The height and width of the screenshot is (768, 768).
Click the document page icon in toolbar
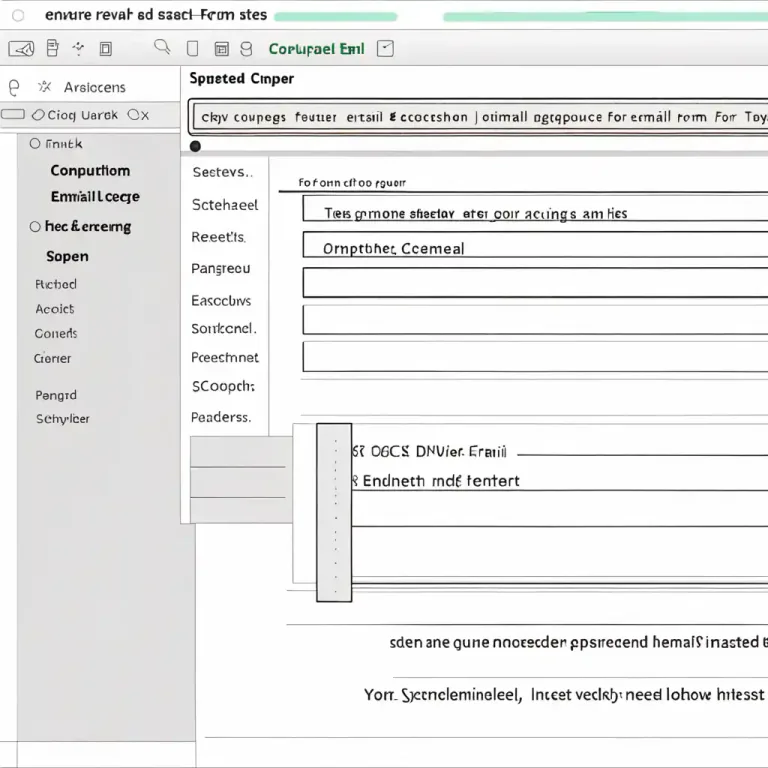tap(52, 48)
